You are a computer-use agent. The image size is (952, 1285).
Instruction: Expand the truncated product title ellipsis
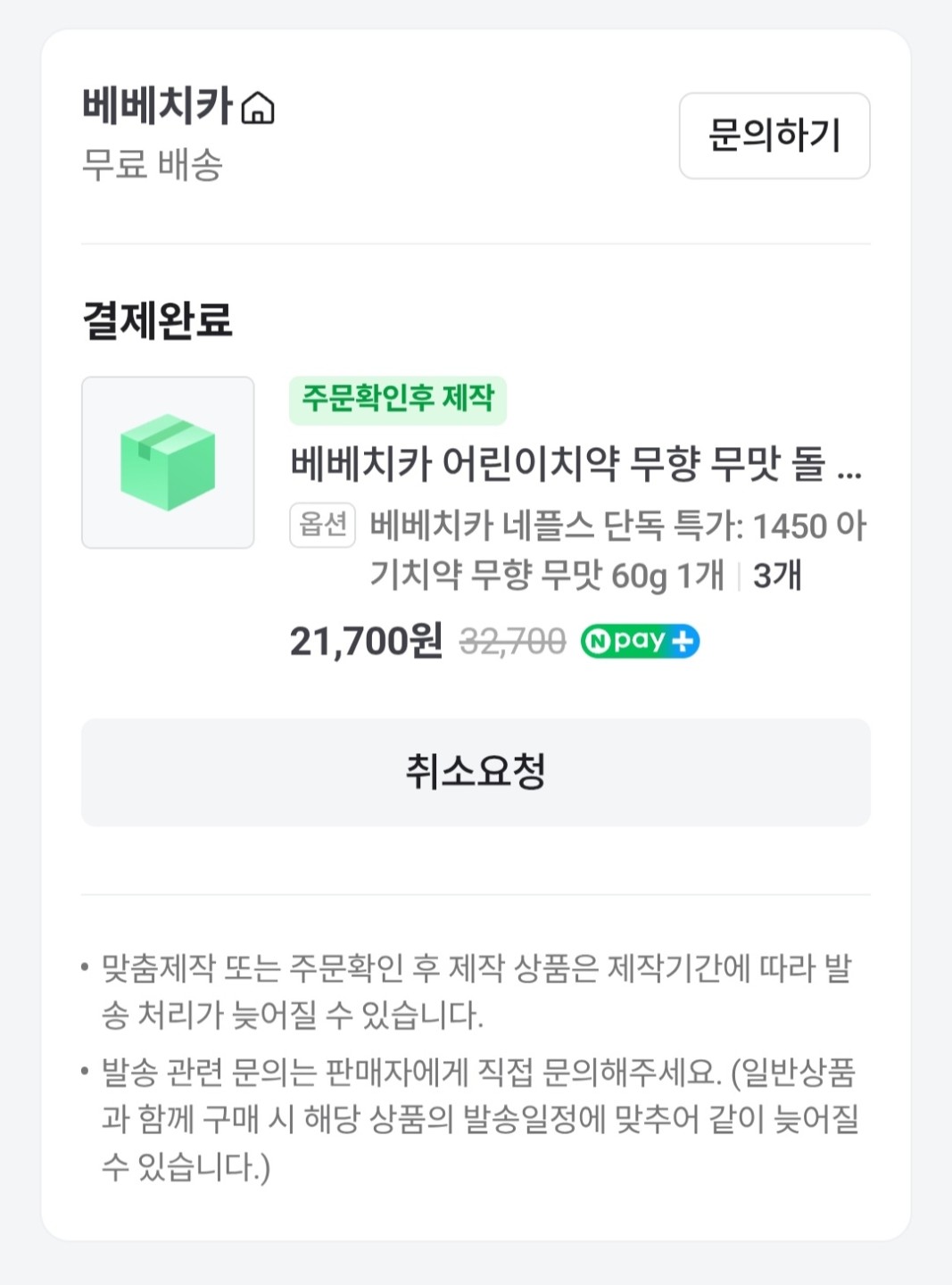(x=849, y=466)
